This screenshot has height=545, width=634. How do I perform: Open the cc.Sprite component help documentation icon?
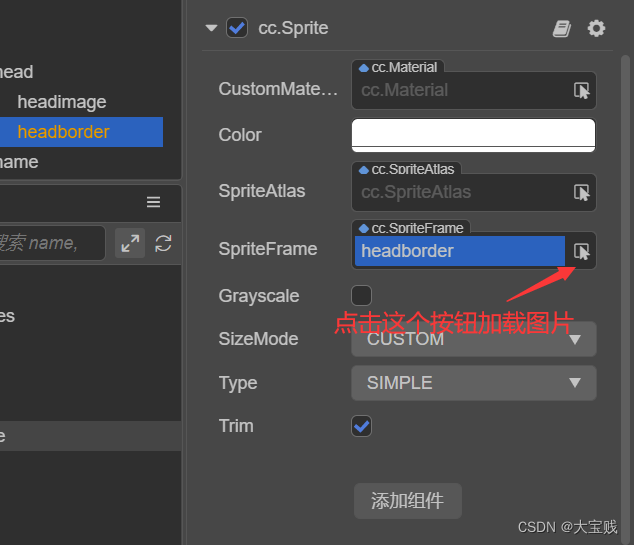click(x=562, y=28)
